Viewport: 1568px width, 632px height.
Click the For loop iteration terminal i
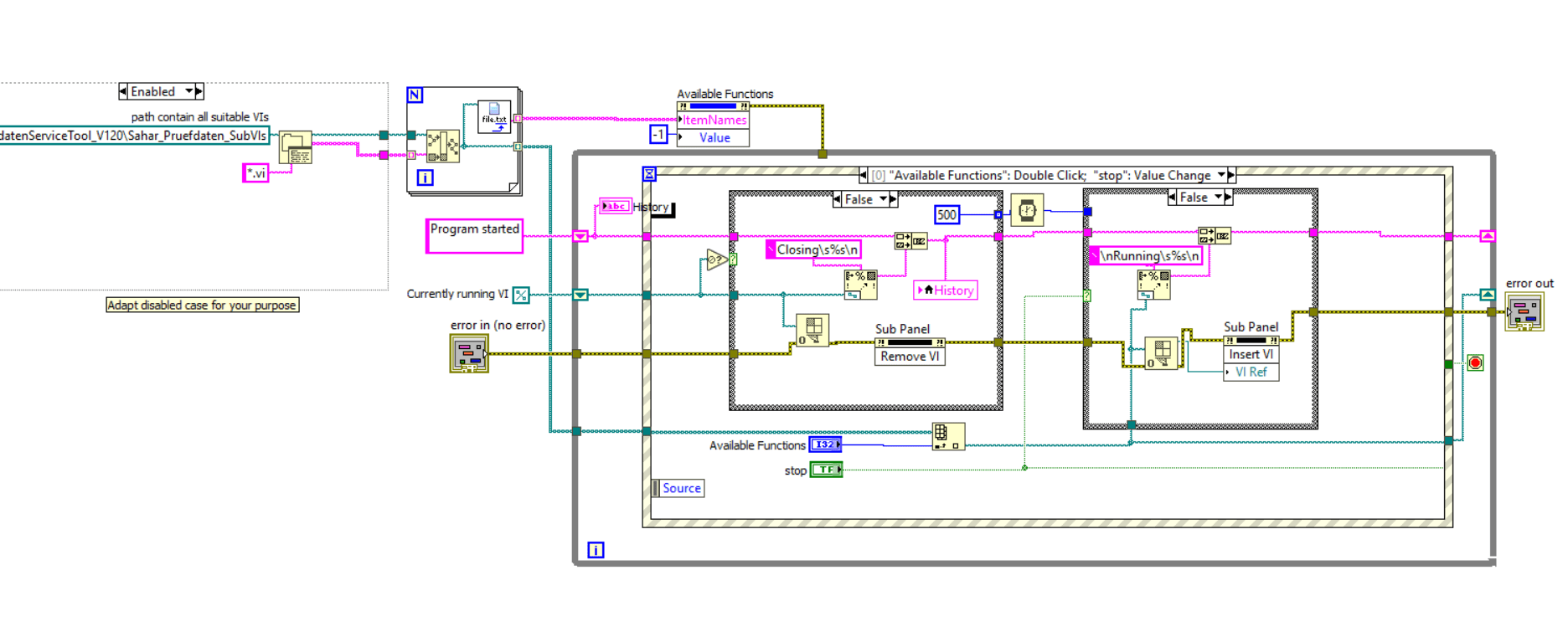pos(426,177)
